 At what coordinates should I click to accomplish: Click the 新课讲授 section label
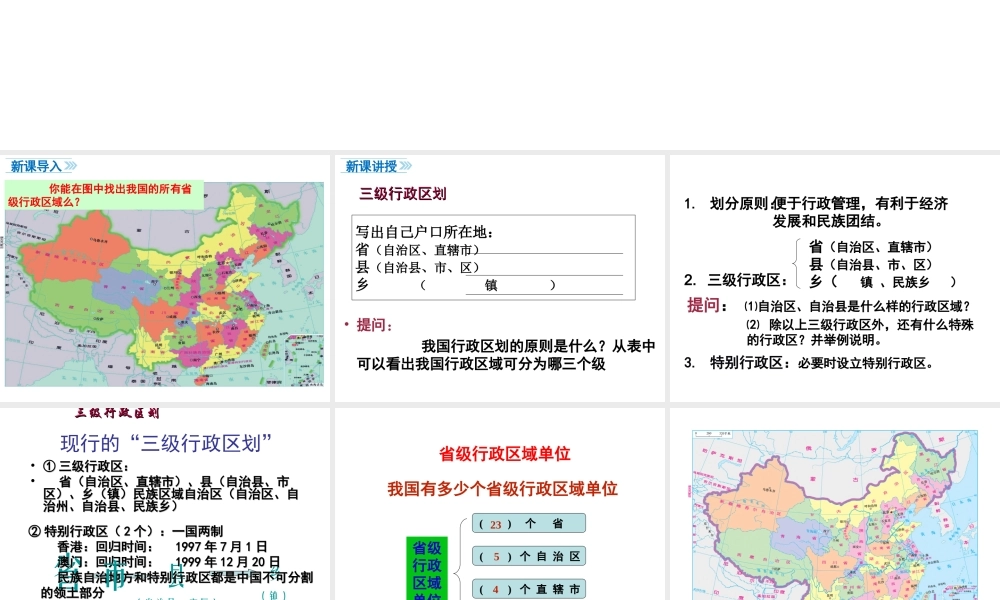(x=371, y=166)
